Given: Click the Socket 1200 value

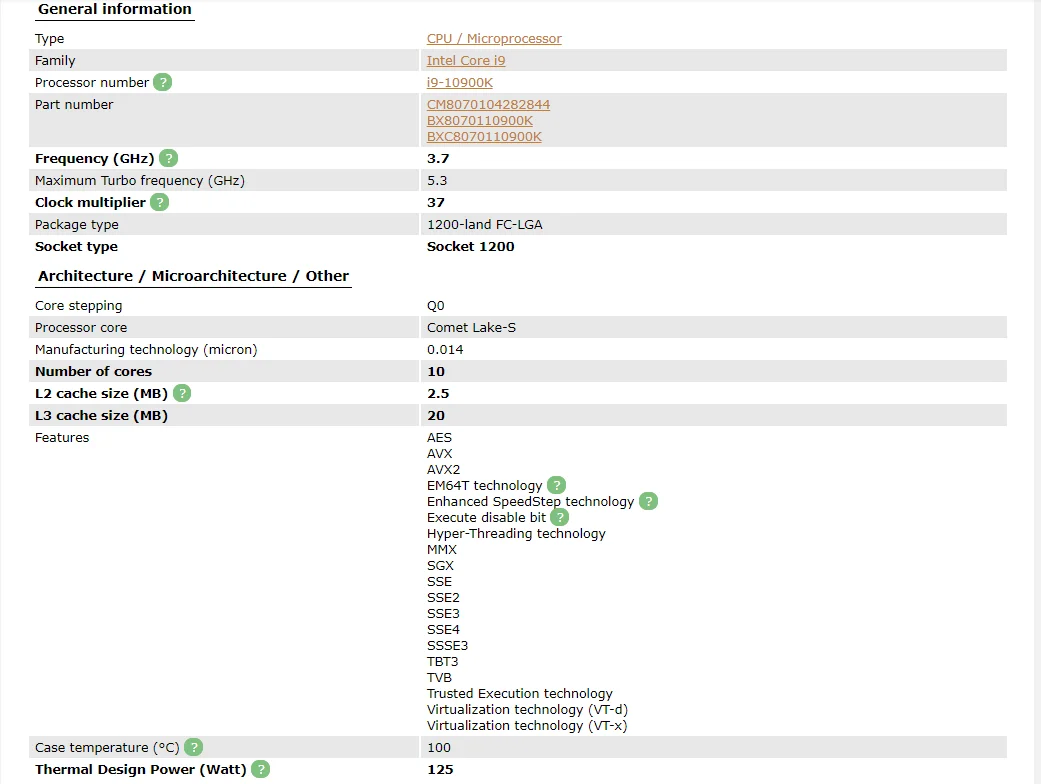Looking at the screenshot, I should [x=471, y=246].
